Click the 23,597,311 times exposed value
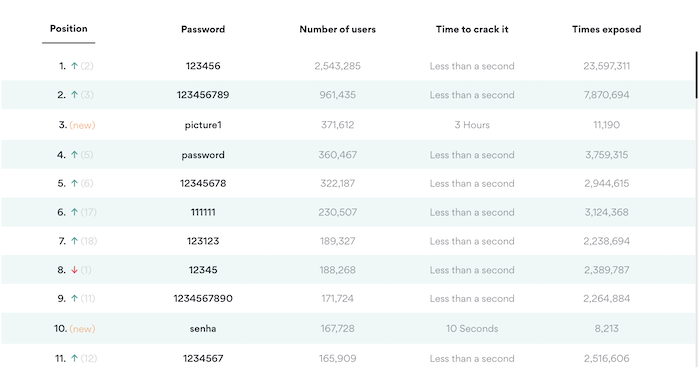 click(606, 66)
